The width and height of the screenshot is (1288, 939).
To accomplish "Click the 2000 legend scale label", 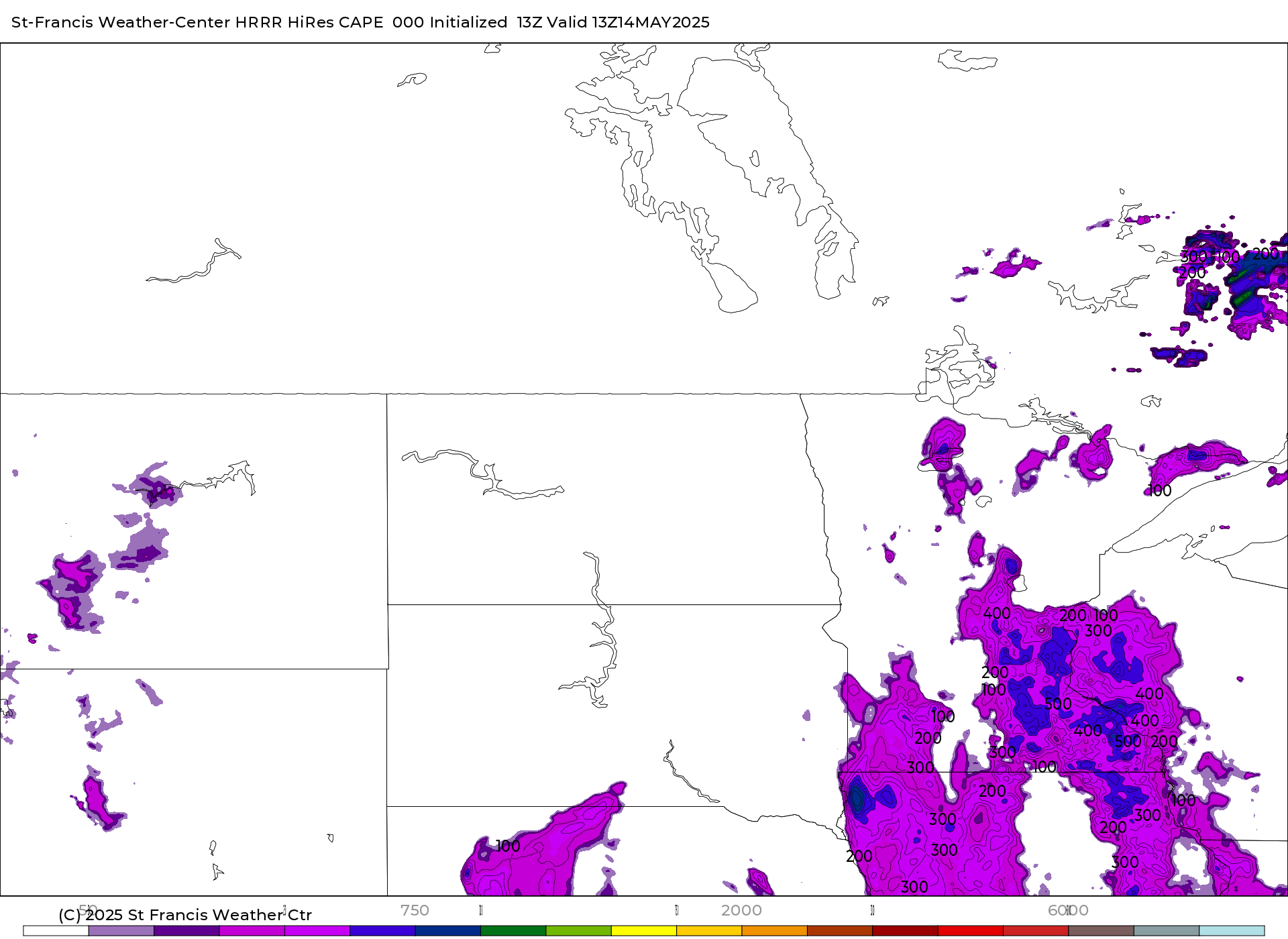I will tap(741, 910).
